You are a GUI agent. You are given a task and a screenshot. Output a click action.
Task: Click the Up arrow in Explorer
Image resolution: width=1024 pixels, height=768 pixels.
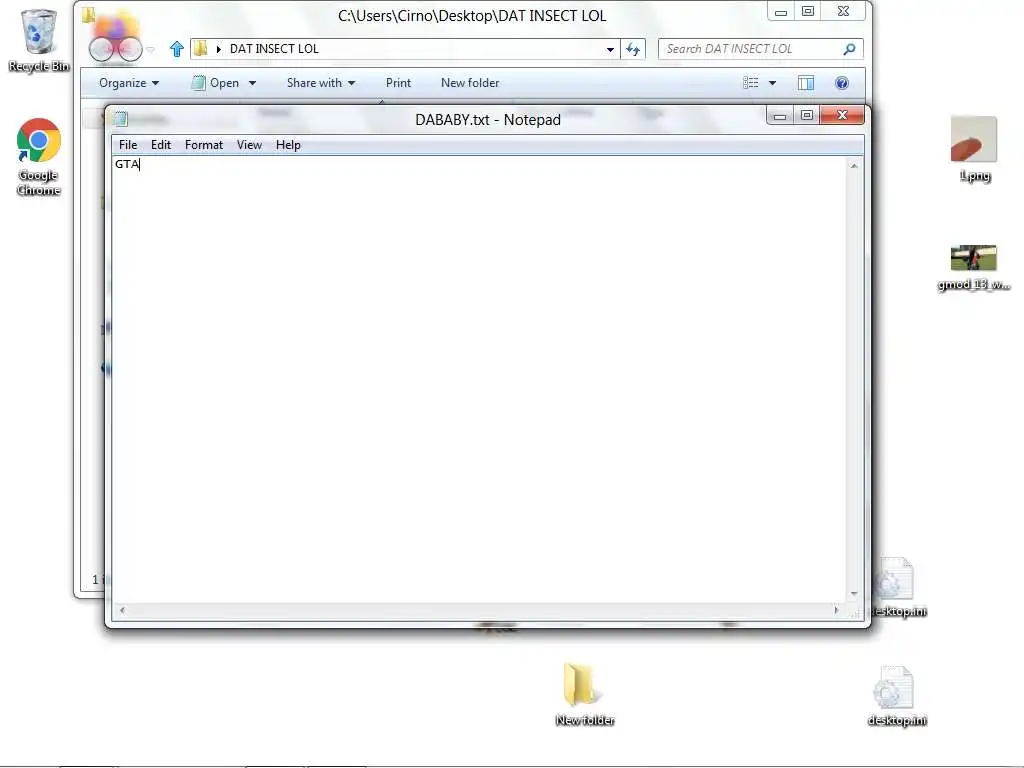click(176, 49)
